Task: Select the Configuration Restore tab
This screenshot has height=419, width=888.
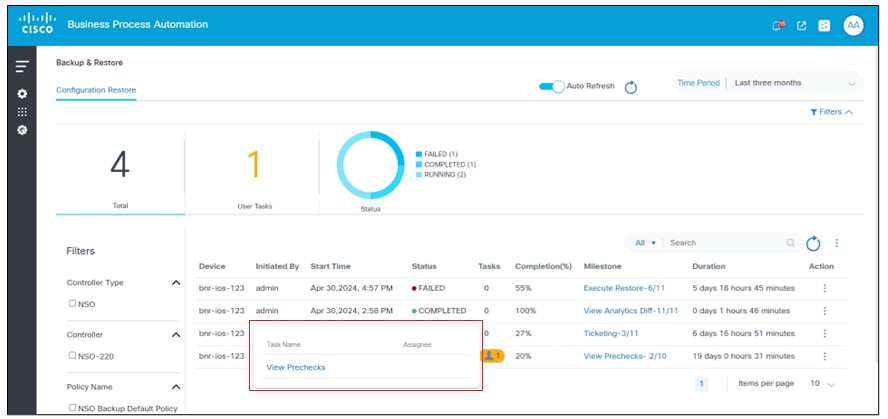Action: click(96, 90)
